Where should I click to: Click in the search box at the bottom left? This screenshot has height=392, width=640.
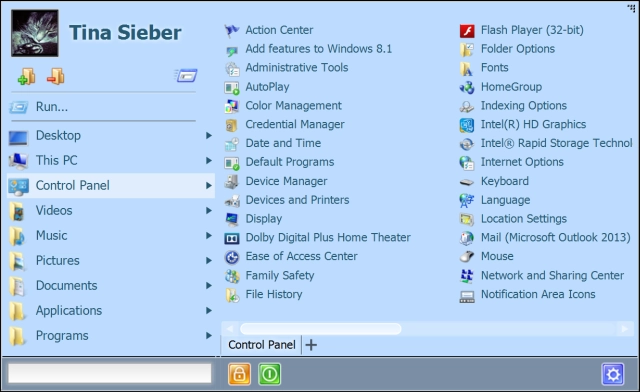click(110, 373)
